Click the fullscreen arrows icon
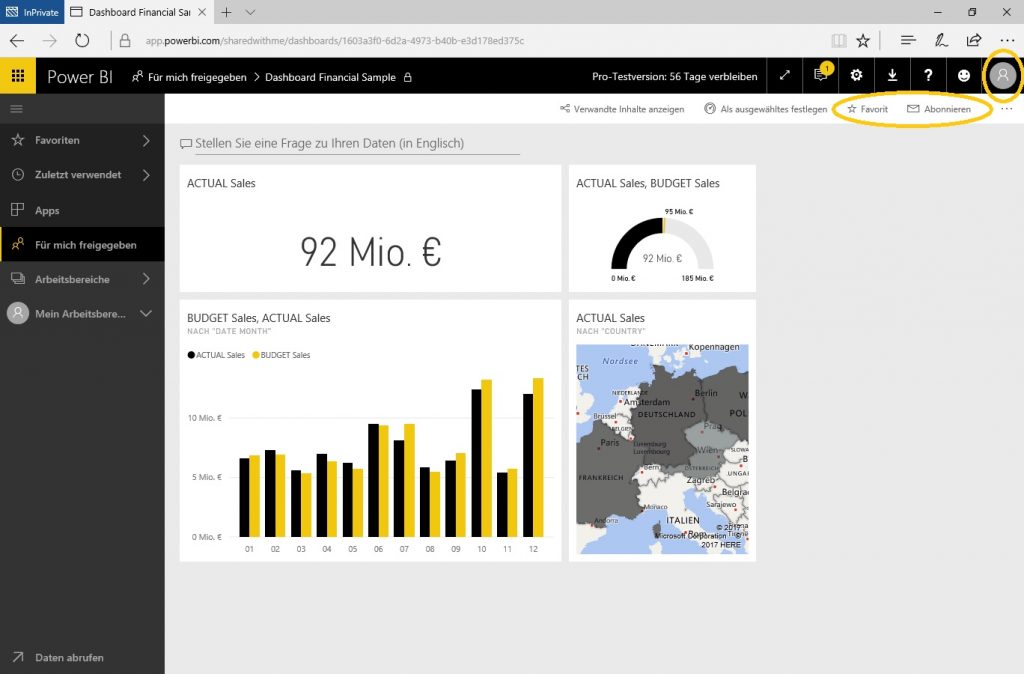This screenshot has width=1024, height=674. pyautogui.click(x=784, y=75)
